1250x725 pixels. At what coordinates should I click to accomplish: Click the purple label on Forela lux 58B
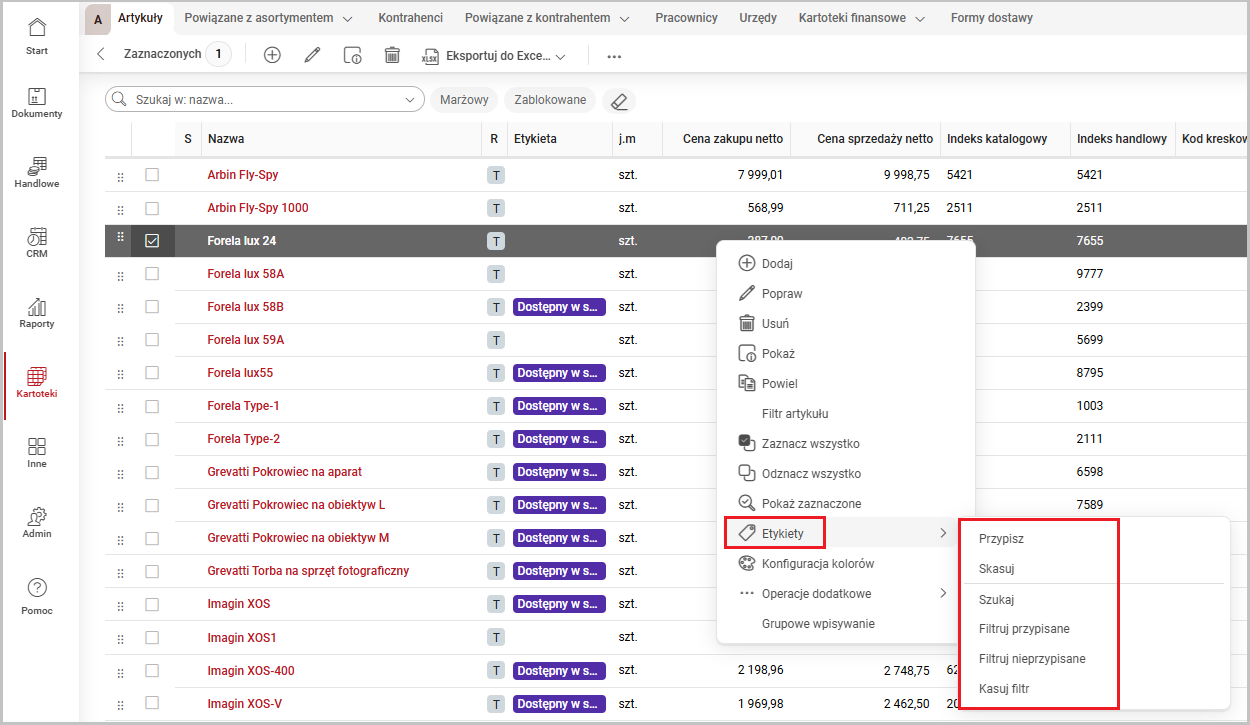click(559, 307)
